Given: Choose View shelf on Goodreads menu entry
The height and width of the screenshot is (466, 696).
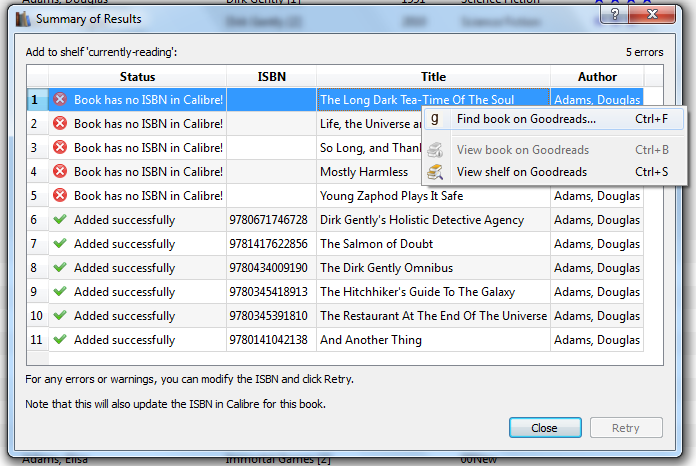Looking at the screenshot, I should (x=554, y=172).
